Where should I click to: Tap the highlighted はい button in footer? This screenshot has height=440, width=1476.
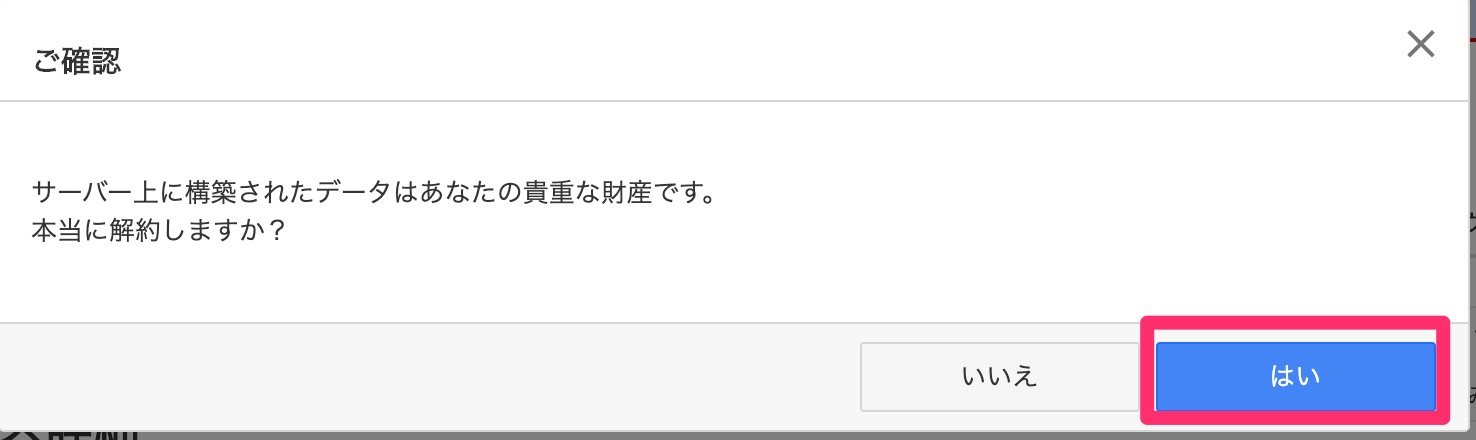[1295, 377]
